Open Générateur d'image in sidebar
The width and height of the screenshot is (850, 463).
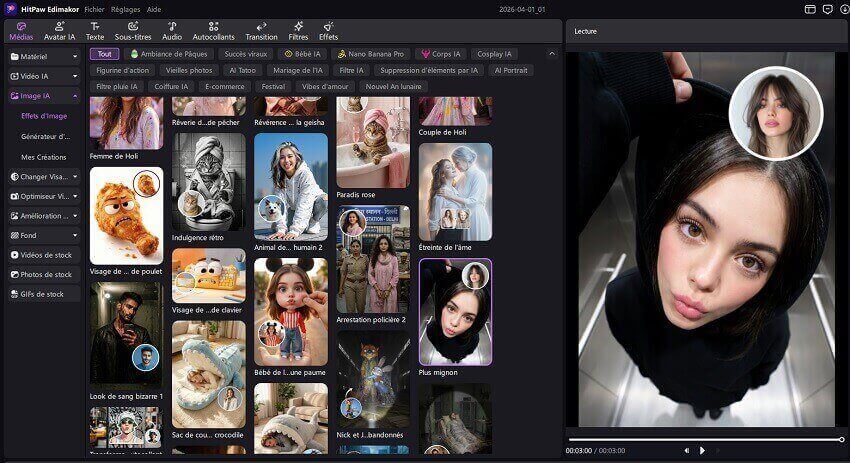tap(45, 136)
